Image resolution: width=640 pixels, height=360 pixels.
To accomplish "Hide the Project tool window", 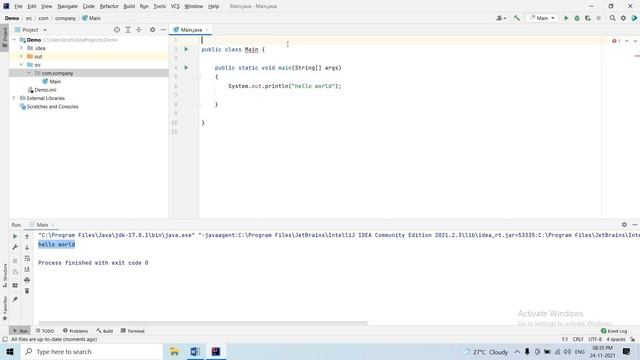I will 163,30.
